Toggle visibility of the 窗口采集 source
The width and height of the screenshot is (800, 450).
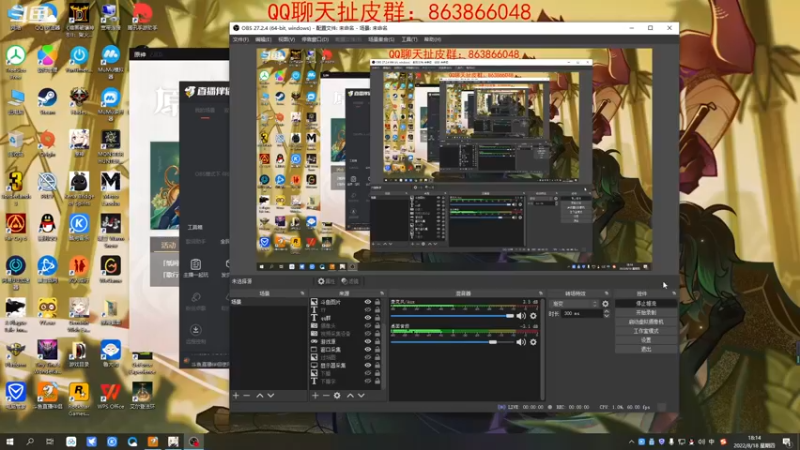pyautogui.click(x=367, y=349)
